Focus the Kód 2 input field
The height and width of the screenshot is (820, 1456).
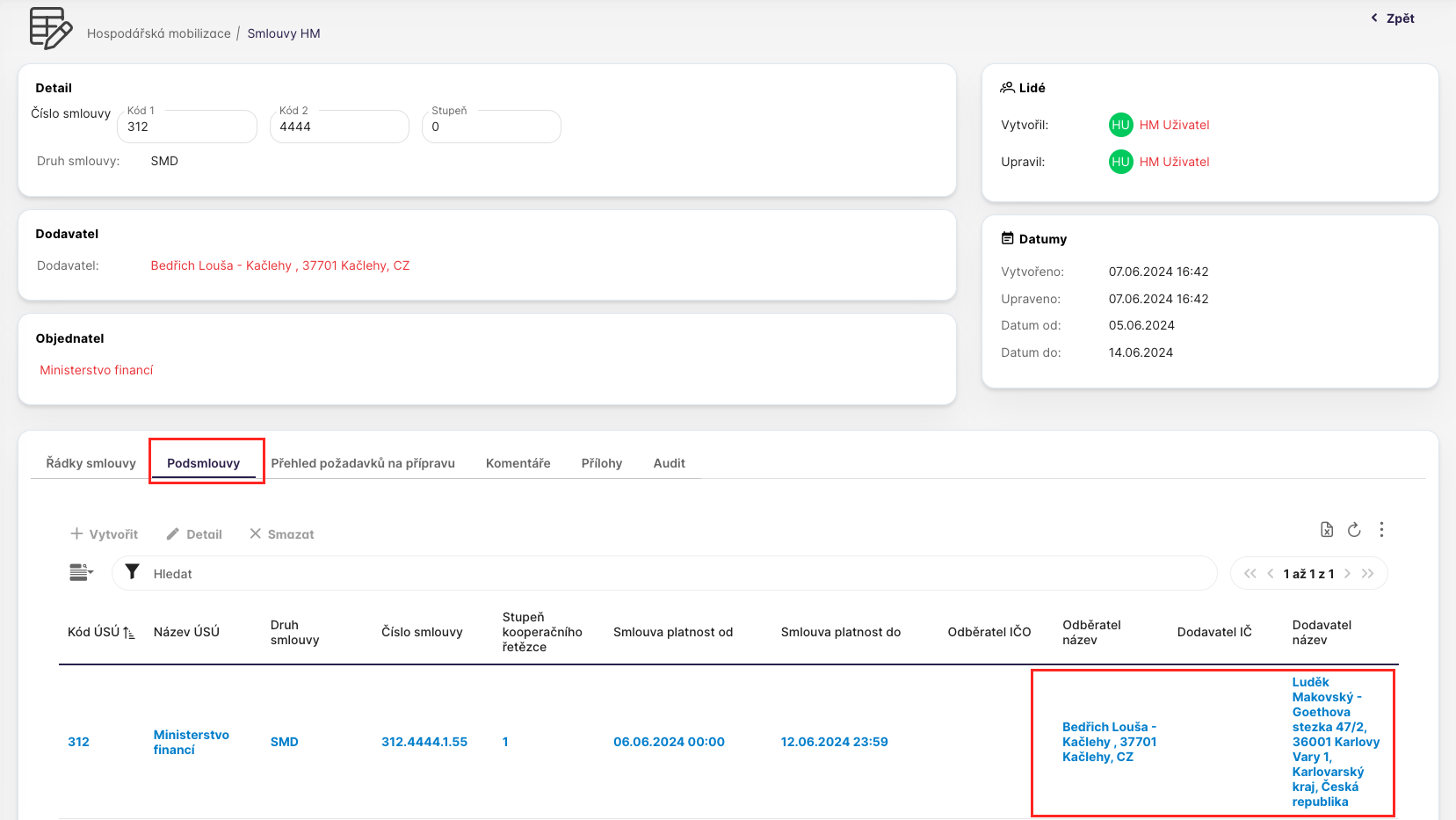tap(339, 127)
